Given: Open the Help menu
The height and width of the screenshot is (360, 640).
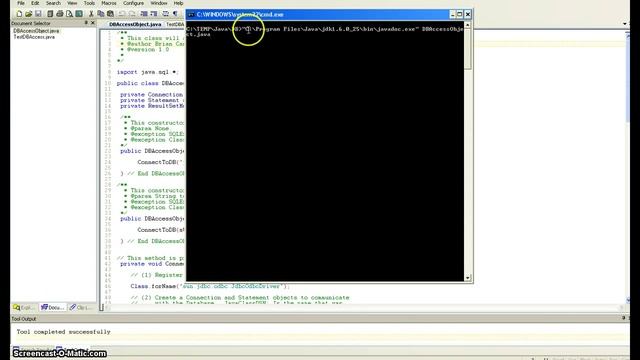Looking at the screenshot, I should pyautogui.click(x=178, y=3).
